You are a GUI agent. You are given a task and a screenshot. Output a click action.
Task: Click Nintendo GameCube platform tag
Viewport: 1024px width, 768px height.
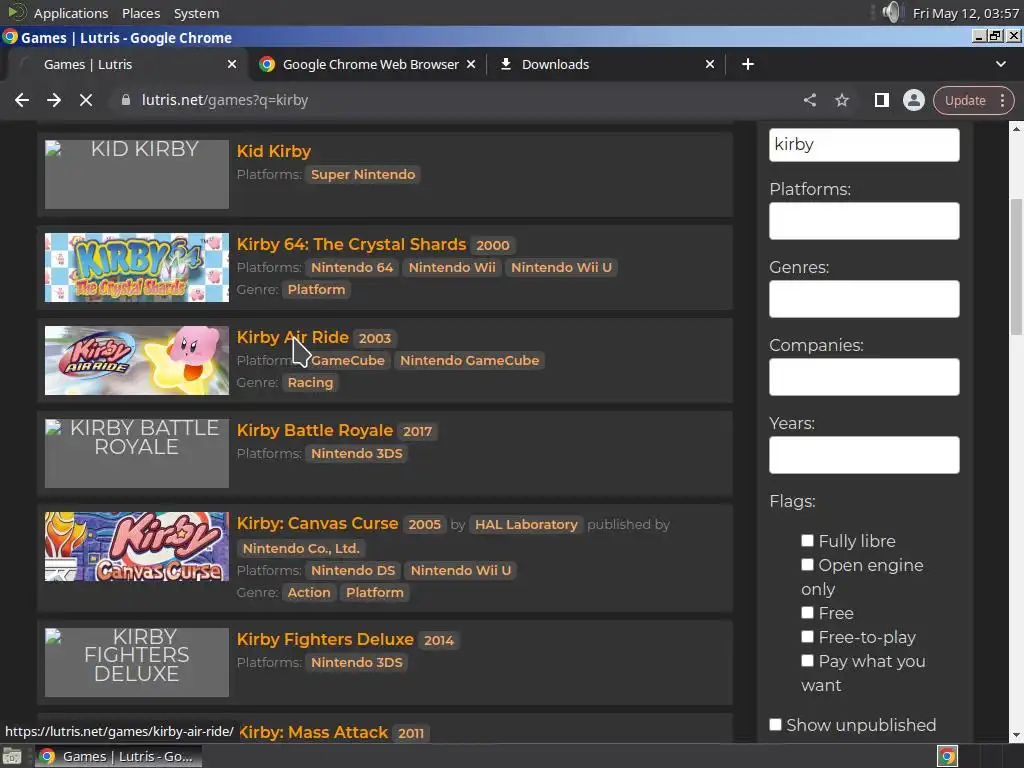pyautogui.click(x=470, y=360)
